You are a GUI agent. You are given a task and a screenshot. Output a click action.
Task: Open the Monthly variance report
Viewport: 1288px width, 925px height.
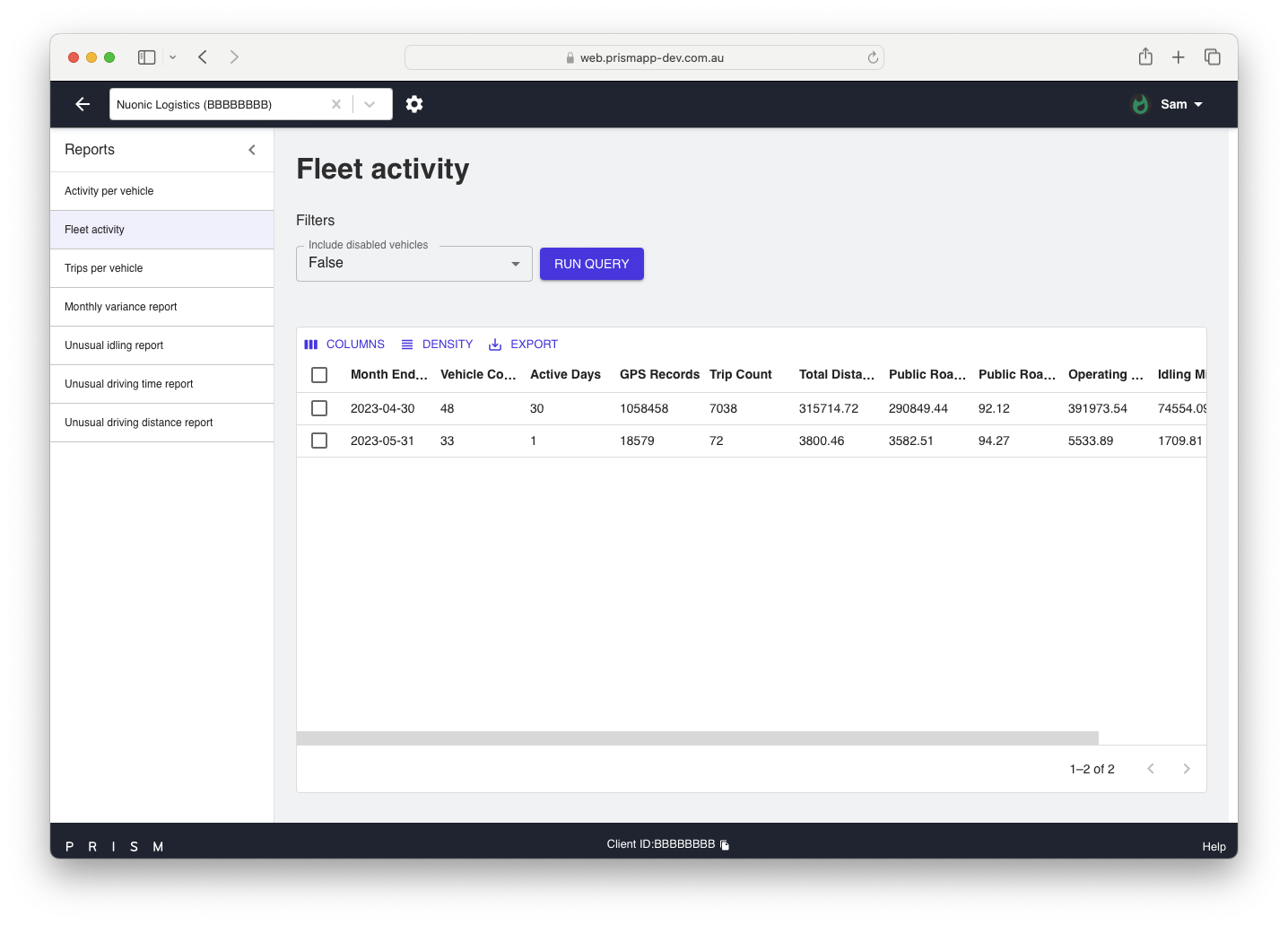(121, 307)
